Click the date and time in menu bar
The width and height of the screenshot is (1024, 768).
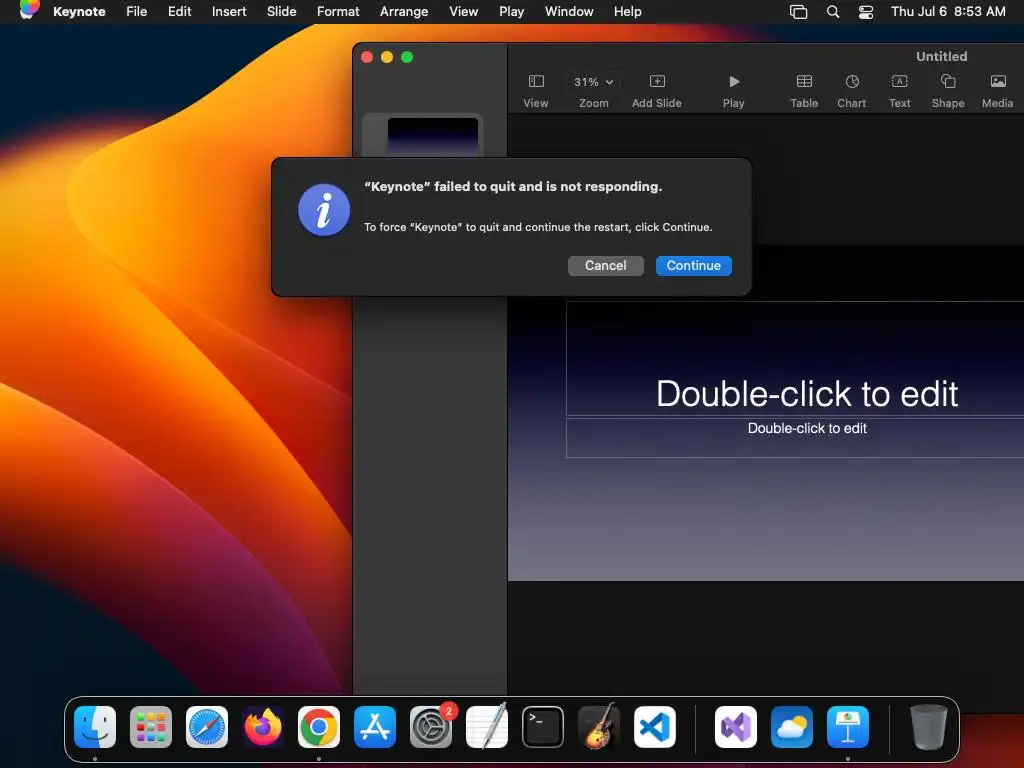pyautogui.click(x=948, y=11)
